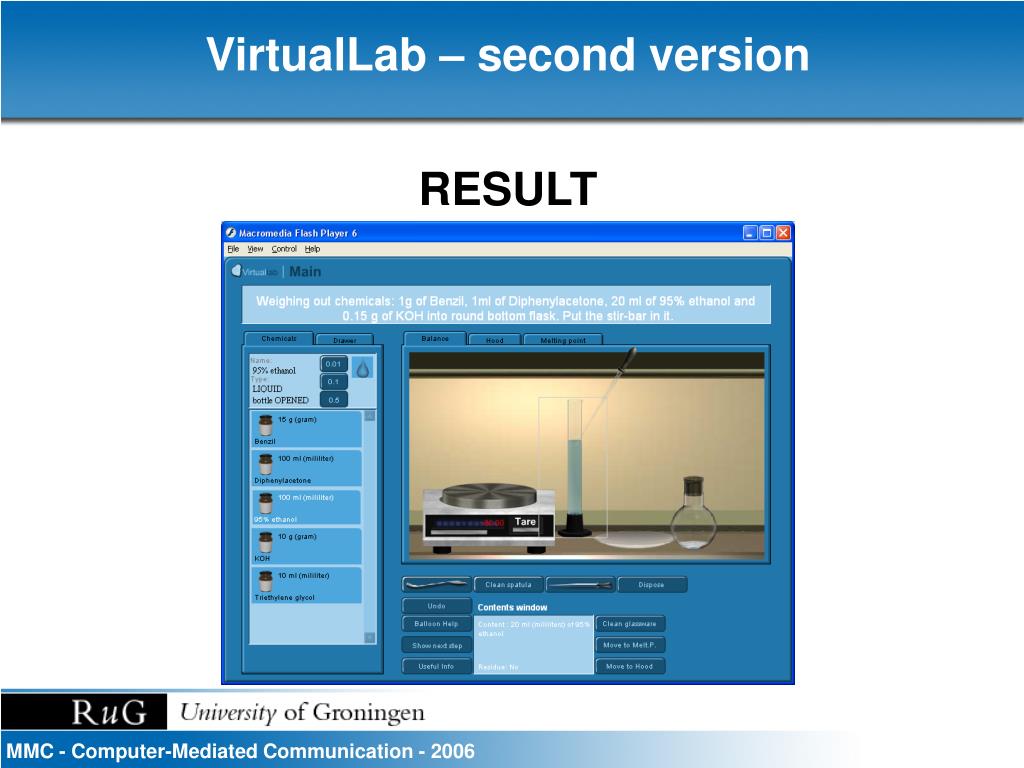This screenshot has width=1024, height=768.
Task: Switch to the Balance tab
Action: [x=435, y=338]
